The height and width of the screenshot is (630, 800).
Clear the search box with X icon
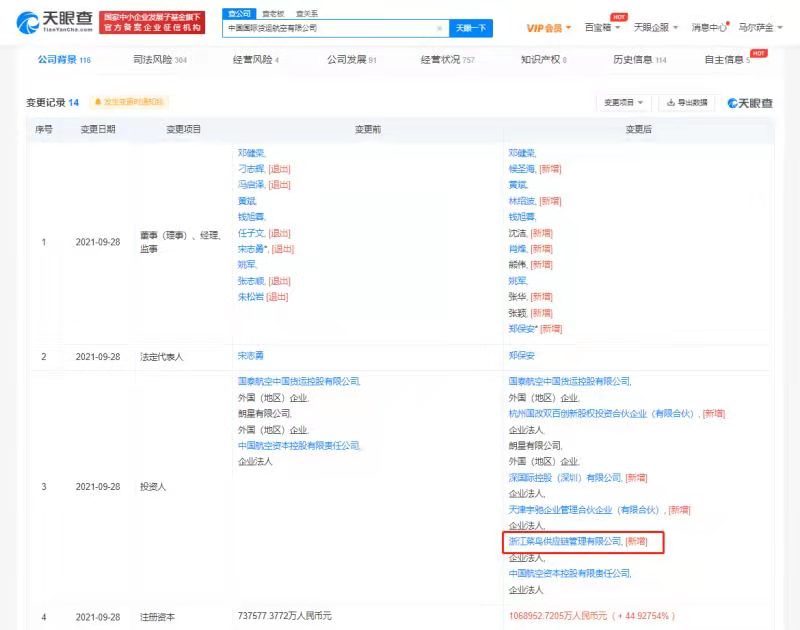pyautogui.click(x=439, y=28)
